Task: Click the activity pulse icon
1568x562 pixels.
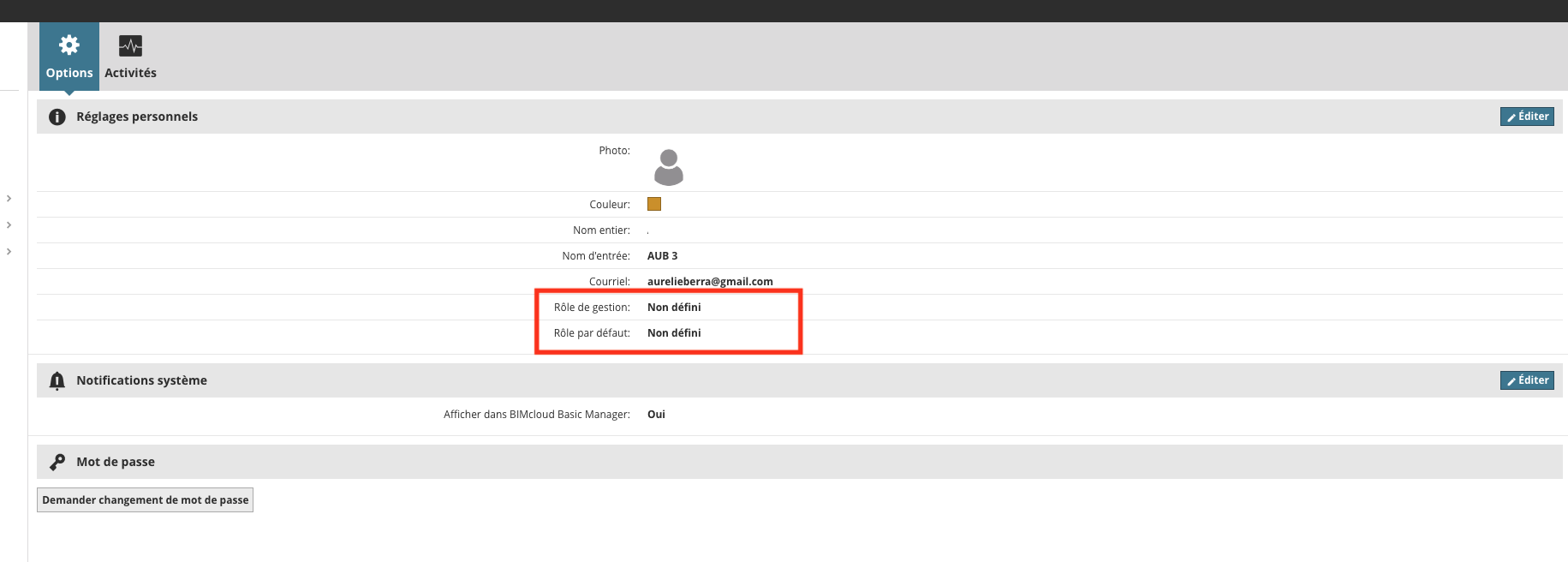Action: [x=130, y=45]
